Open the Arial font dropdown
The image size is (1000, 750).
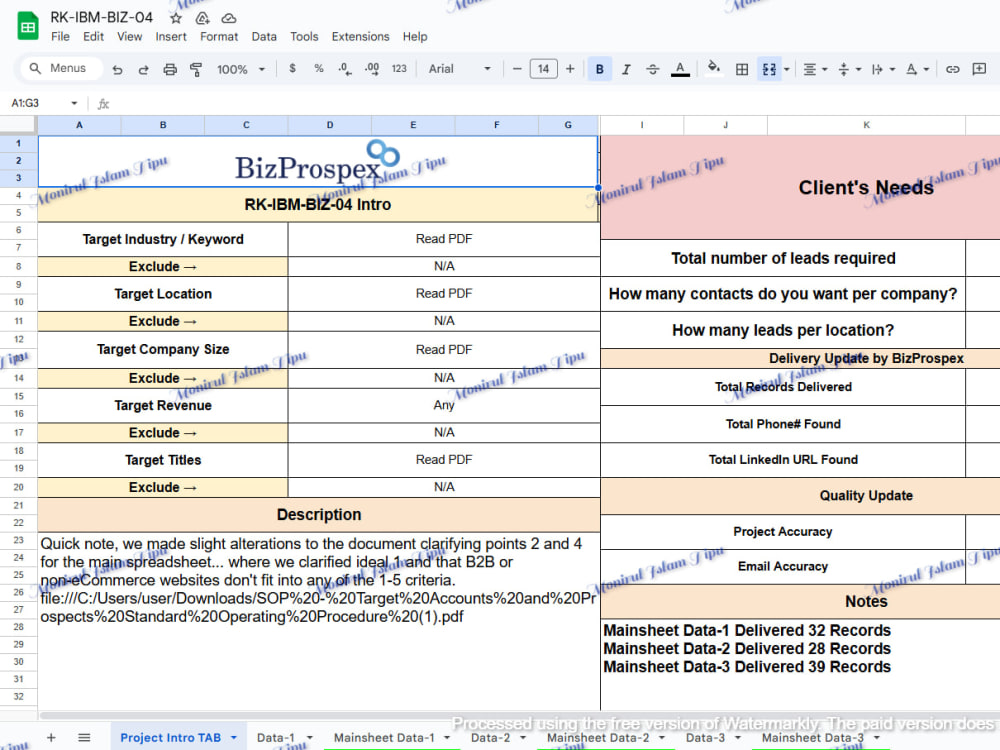click(x=459, y=68)
